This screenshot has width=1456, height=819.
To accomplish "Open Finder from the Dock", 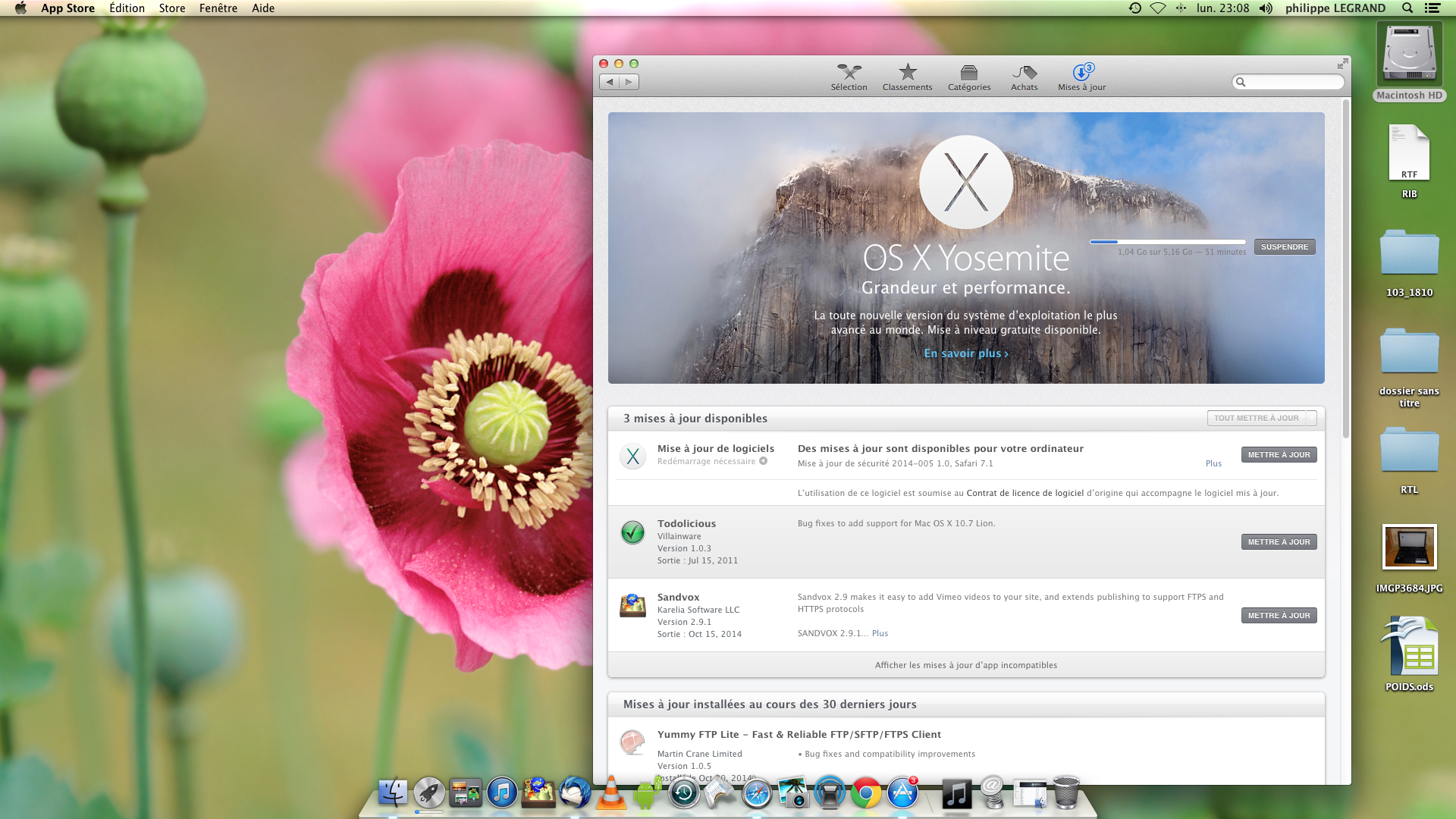I will [x=393, y=793].
